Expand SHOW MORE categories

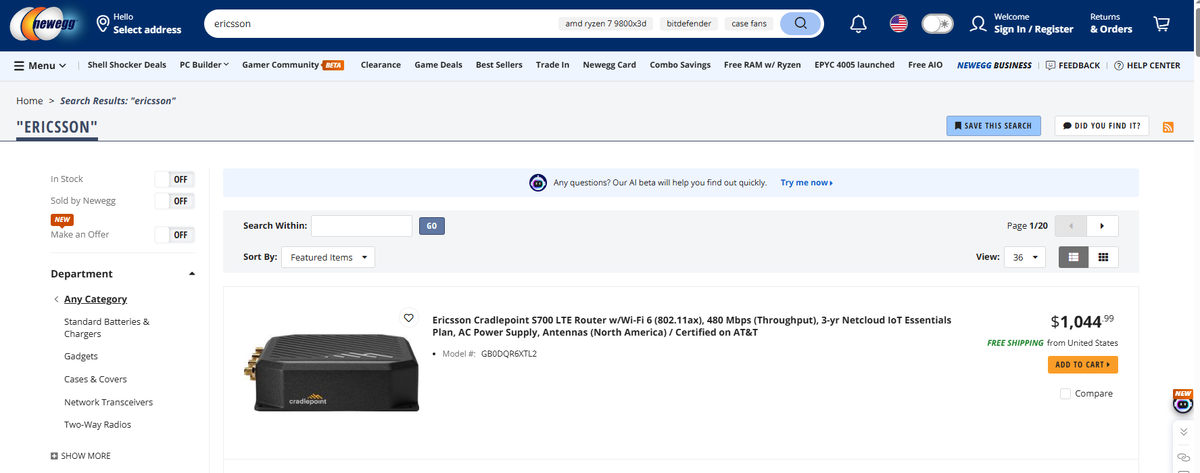(x=80, y=456)
